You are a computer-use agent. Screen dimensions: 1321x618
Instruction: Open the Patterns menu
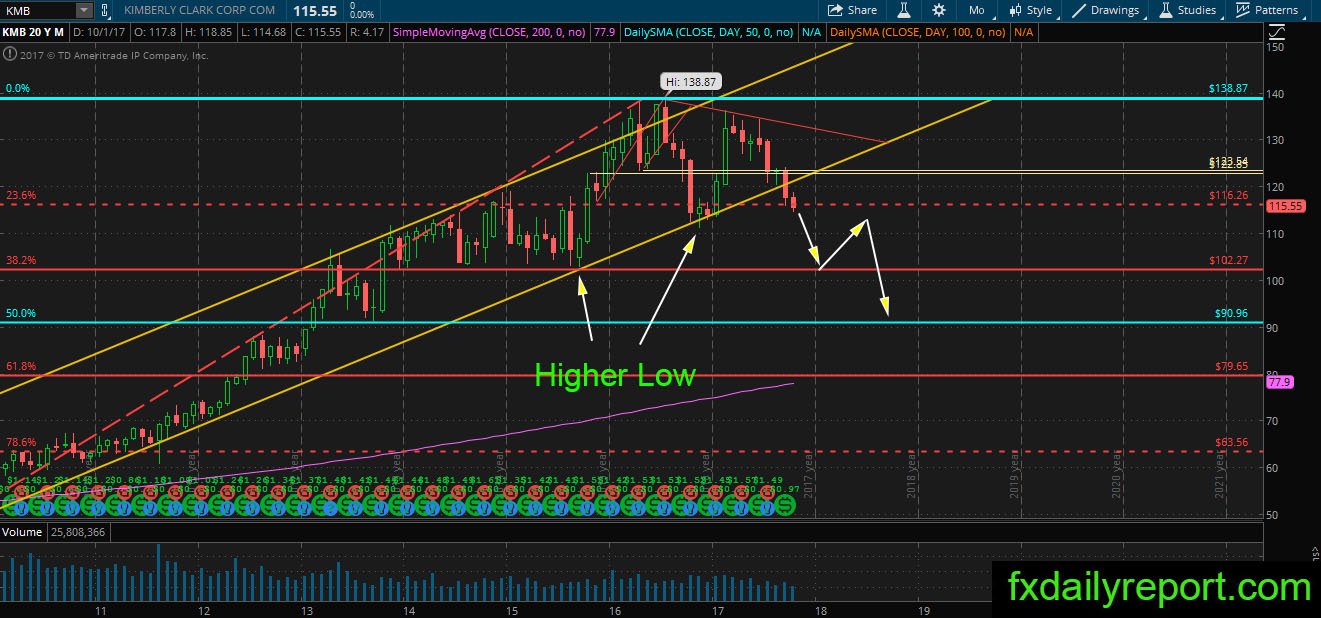tap(1276, 10)
